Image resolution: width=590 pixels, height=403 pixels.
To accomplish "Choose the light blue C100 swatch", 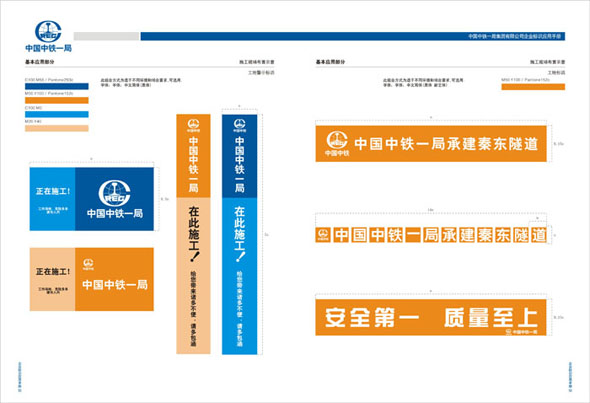I will (57, 114).
